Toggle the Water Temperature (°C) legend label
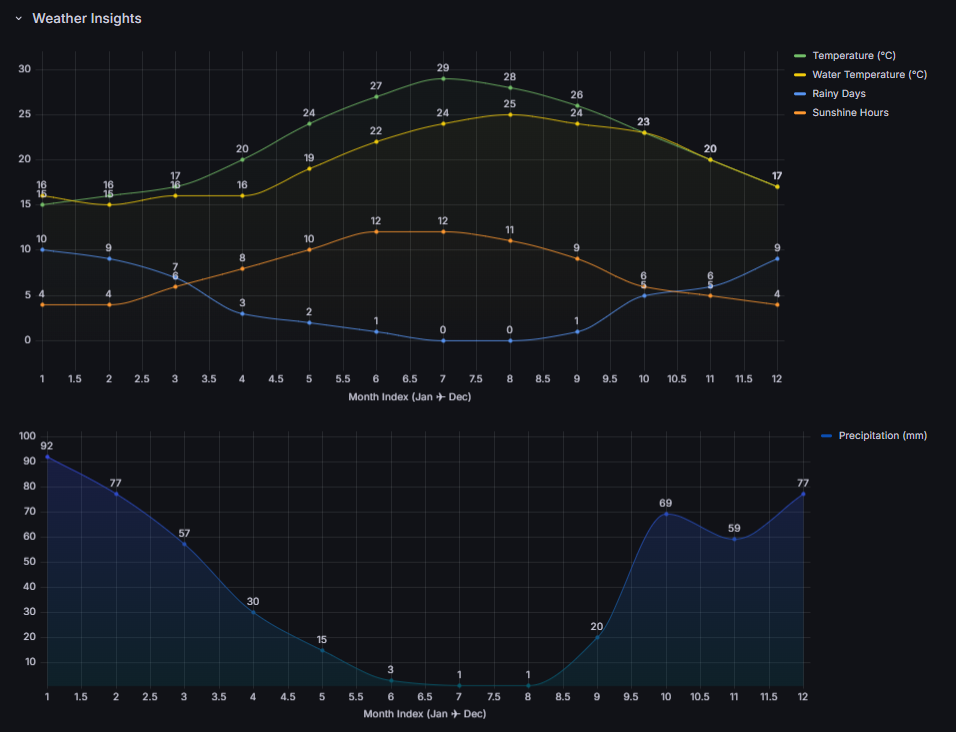956x732 pixels. click(x=869, y=74)
